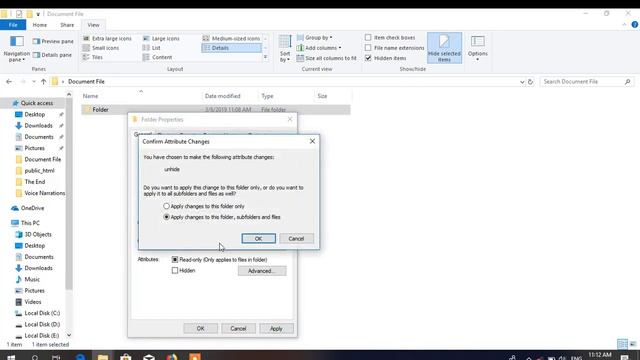Select Apply changes to subfolders and files
Image resolution: width=640 pixels, height=360 pixels.
[167, 217]
